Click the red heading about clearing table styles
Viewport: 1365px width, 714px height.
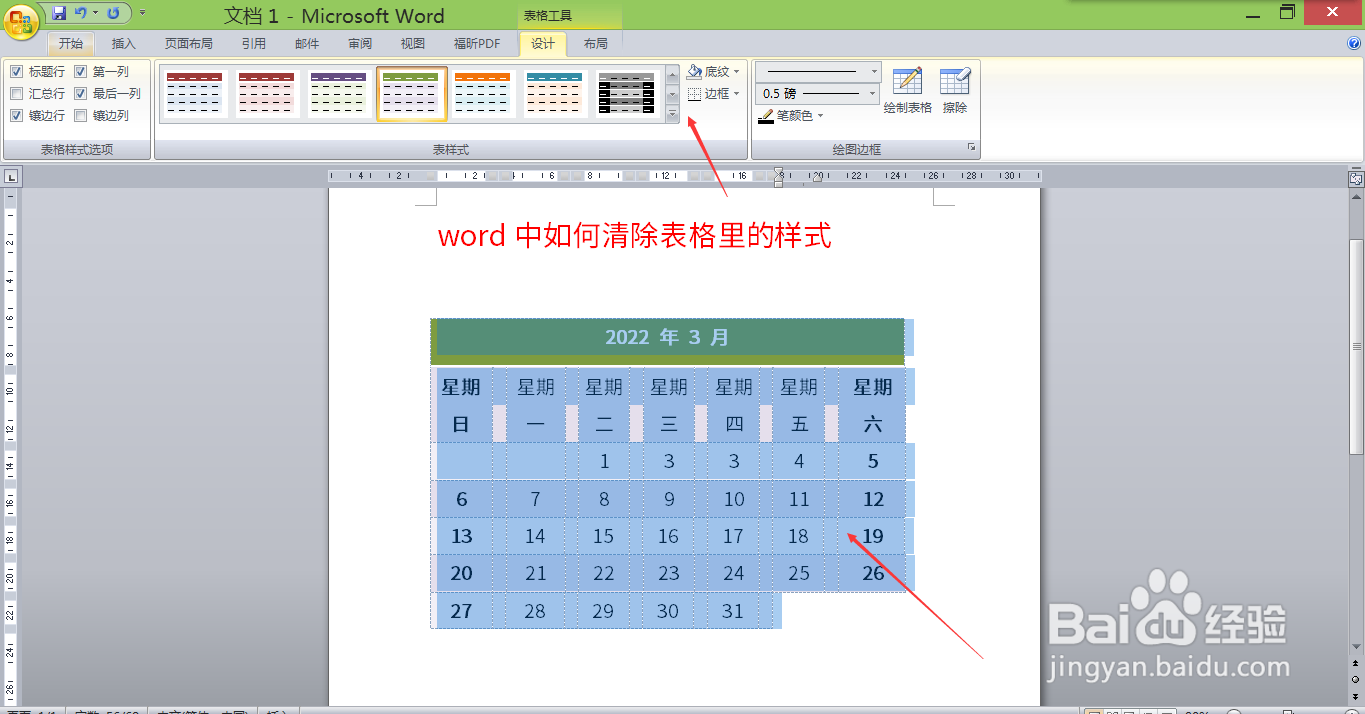(635, 236)
